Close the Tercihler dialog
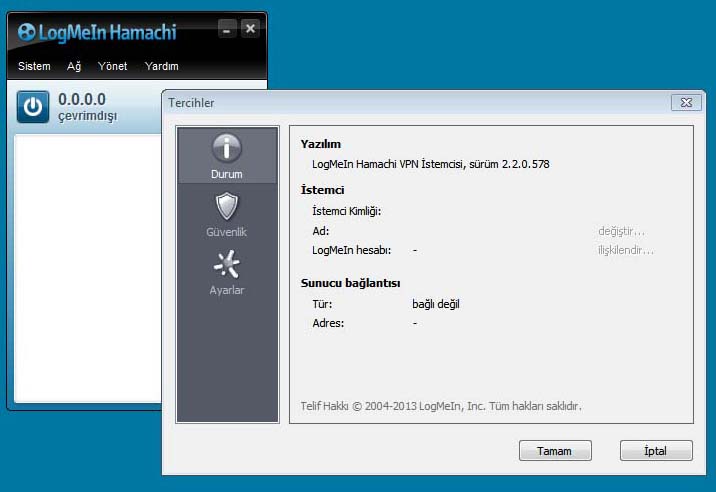Image resolution: width=716 pixels, height=492 pixels. click(686, 102)
